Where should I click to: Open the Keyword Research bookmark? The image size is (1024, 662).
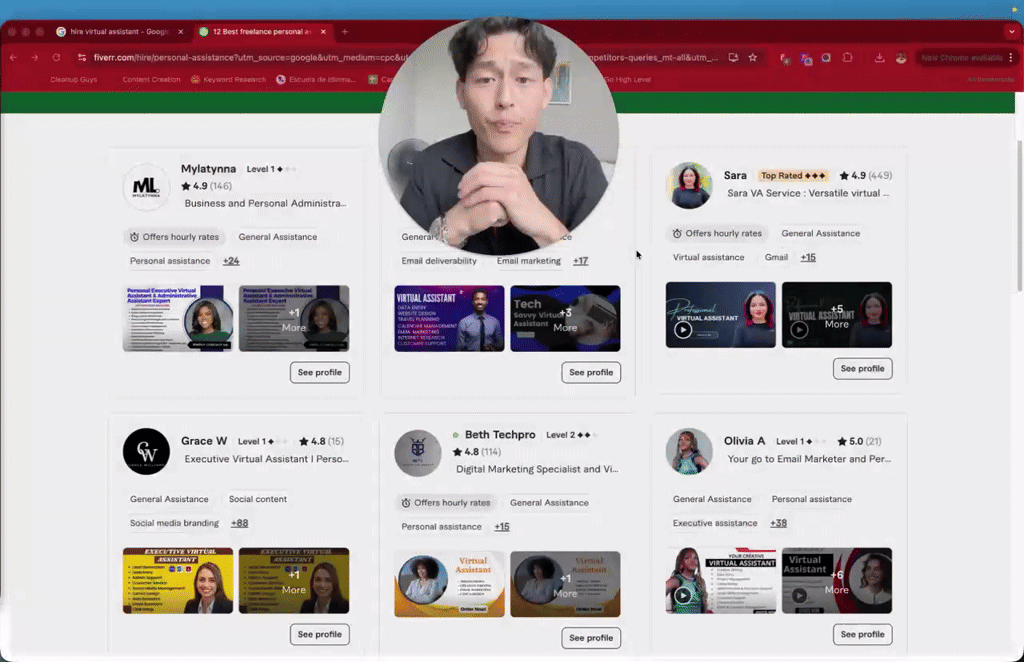click(229, 80)
